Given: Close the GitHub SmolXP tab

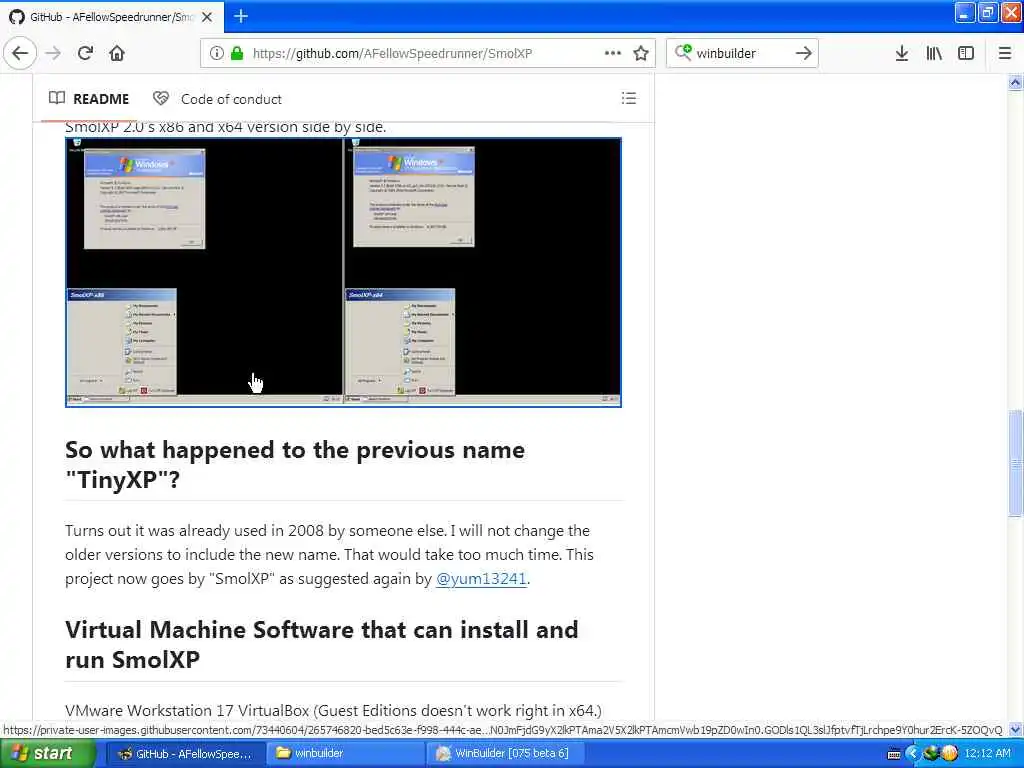Looking at the screenshot, I should coord(207,17).
